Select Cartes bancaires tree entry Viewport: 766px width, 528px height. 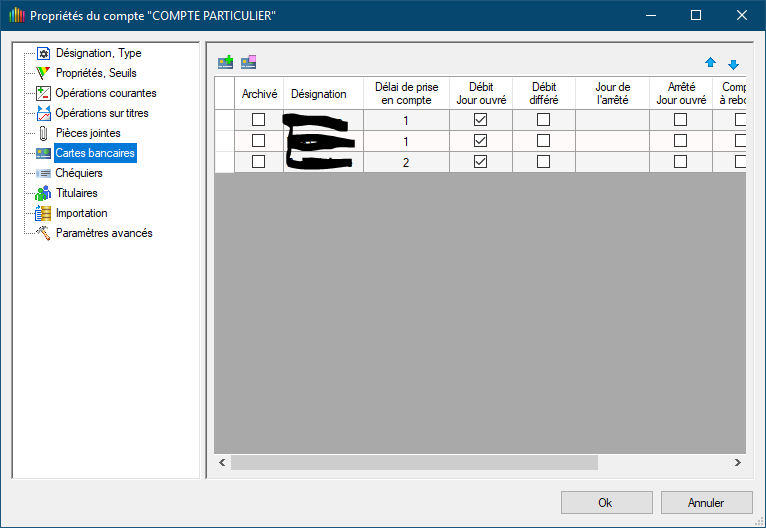tap(95, 153)
